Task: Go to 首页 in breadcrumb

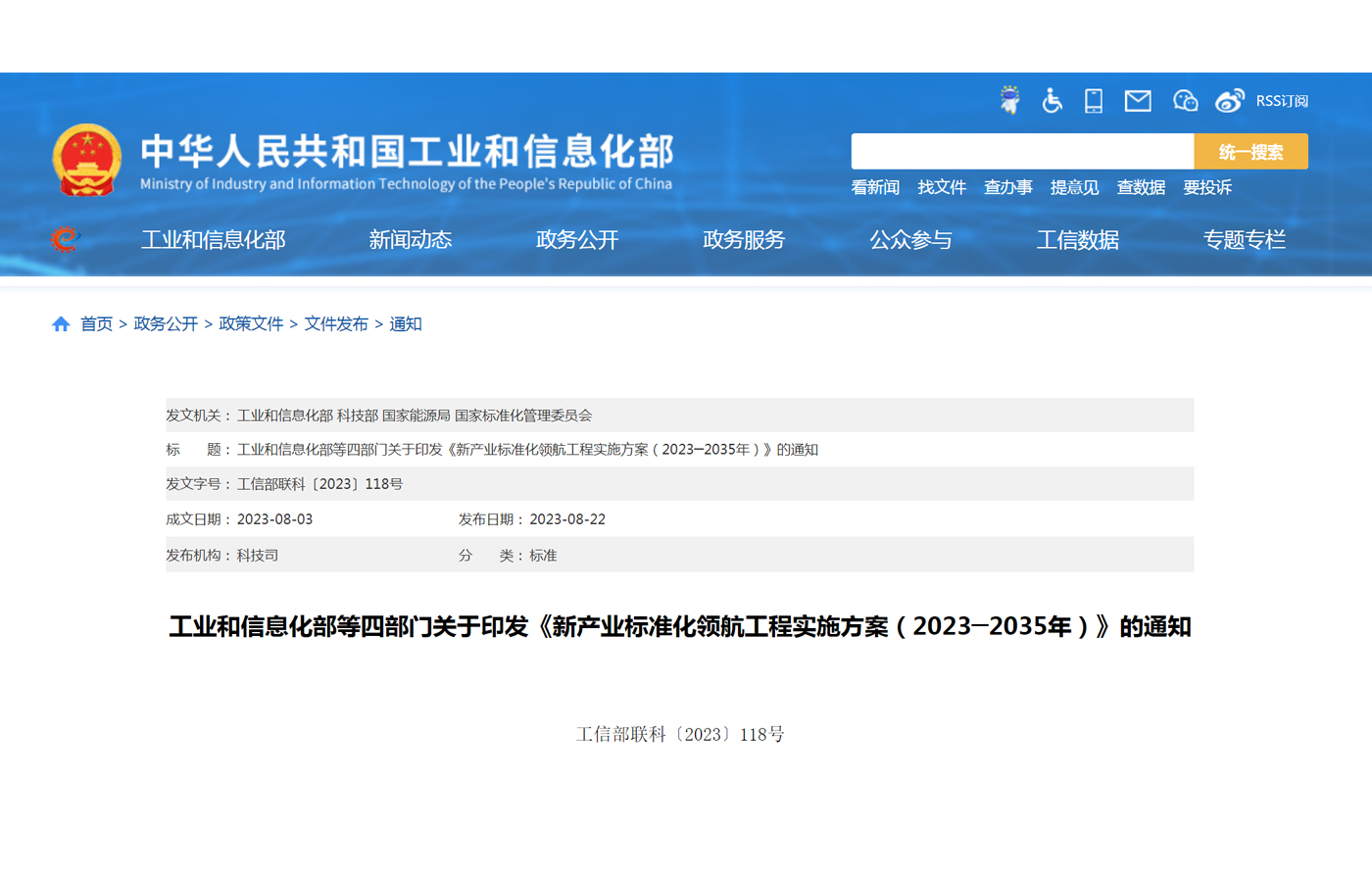Action: [96, 323]
